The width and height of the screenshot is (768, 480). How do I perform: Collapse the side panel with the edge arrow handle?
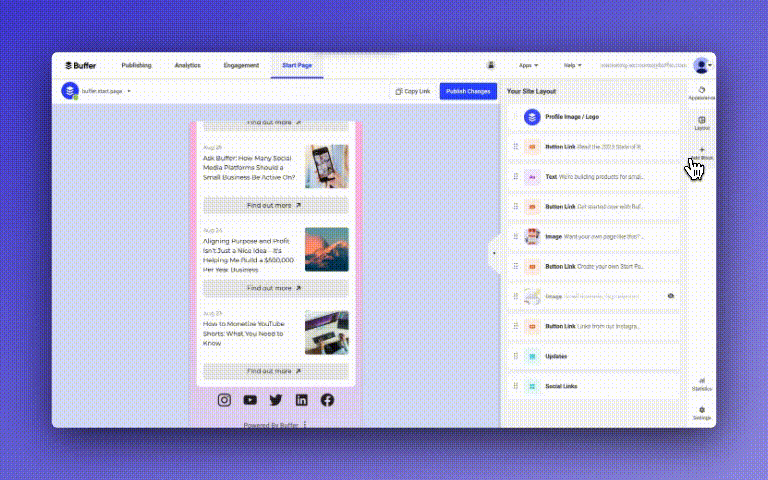click(494, 253)
